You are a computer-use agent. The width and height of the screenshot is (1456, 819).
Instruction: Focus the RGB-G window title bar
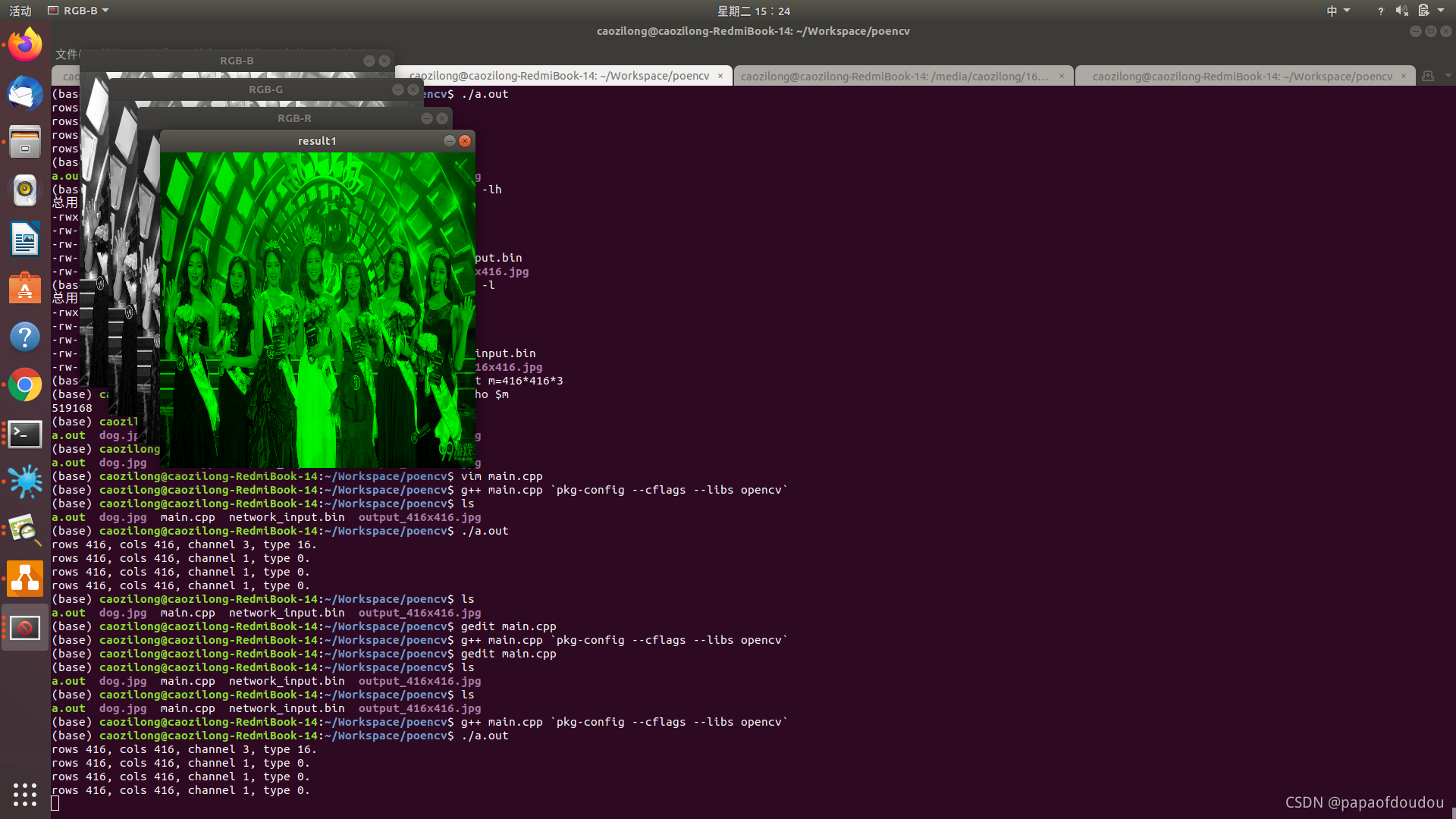click(265, 89)
